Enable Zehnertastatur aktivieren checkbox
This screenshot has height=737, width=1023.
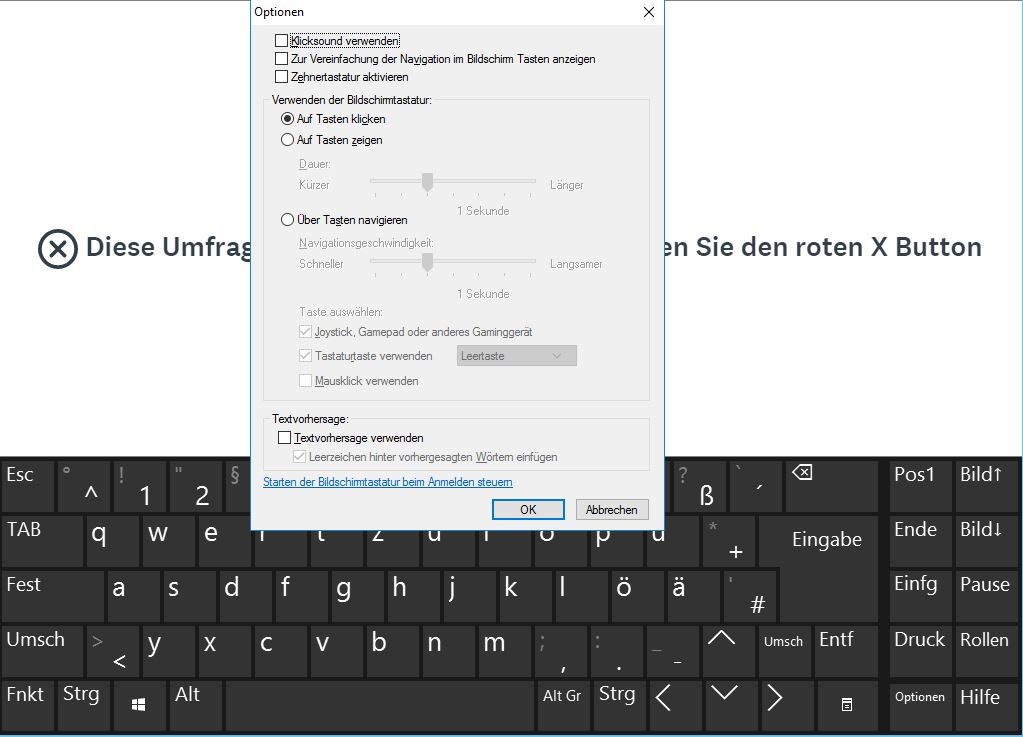coord(281,77)
